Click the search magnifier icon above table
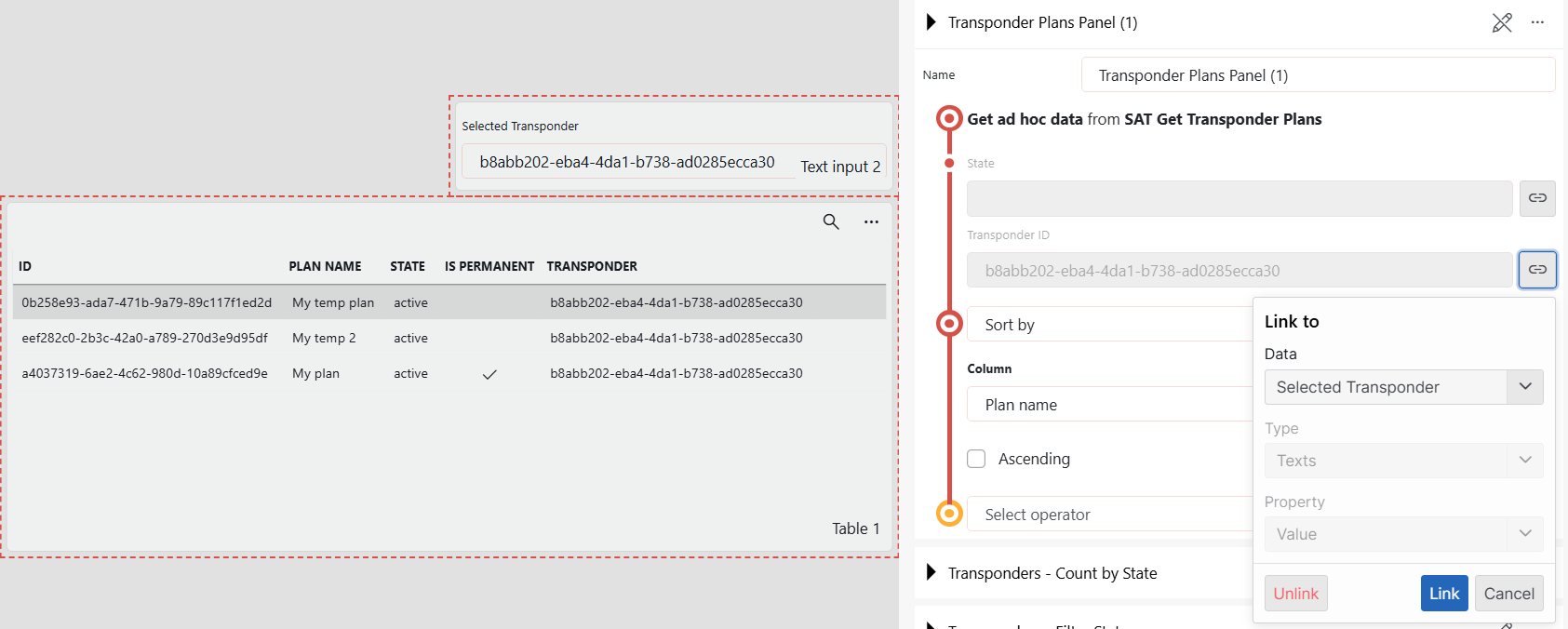This screenshot has width=1568, height=629. click(831, 221)
